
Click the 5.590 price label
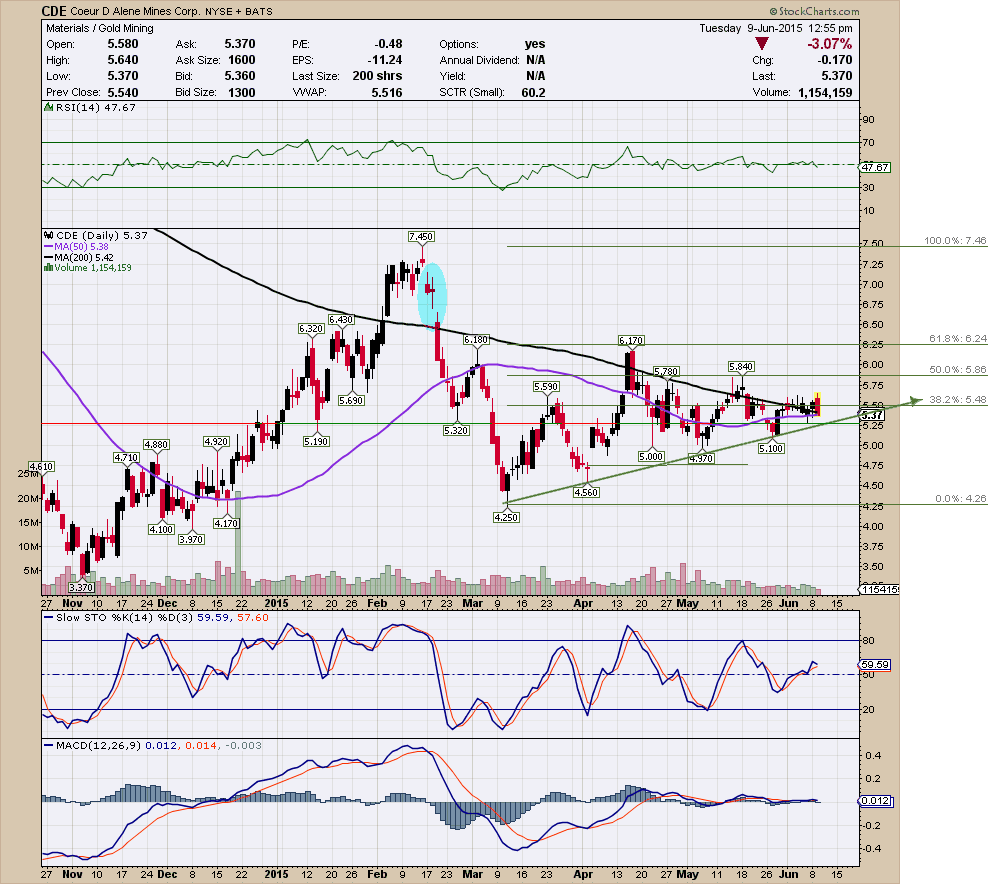[546, 387]
